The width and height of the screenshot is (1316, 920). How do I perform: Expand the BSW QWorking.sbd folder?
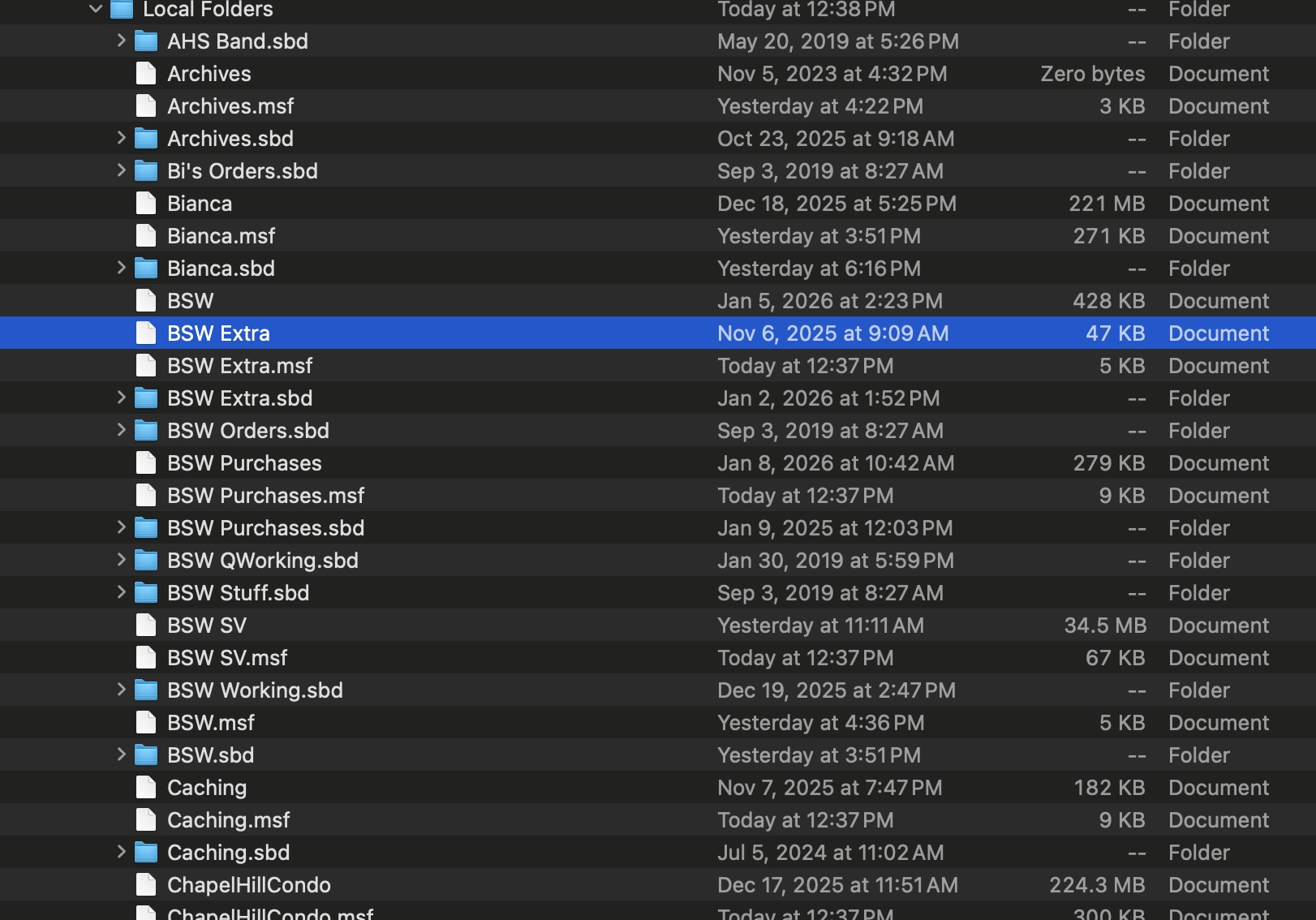pos(121,560)
